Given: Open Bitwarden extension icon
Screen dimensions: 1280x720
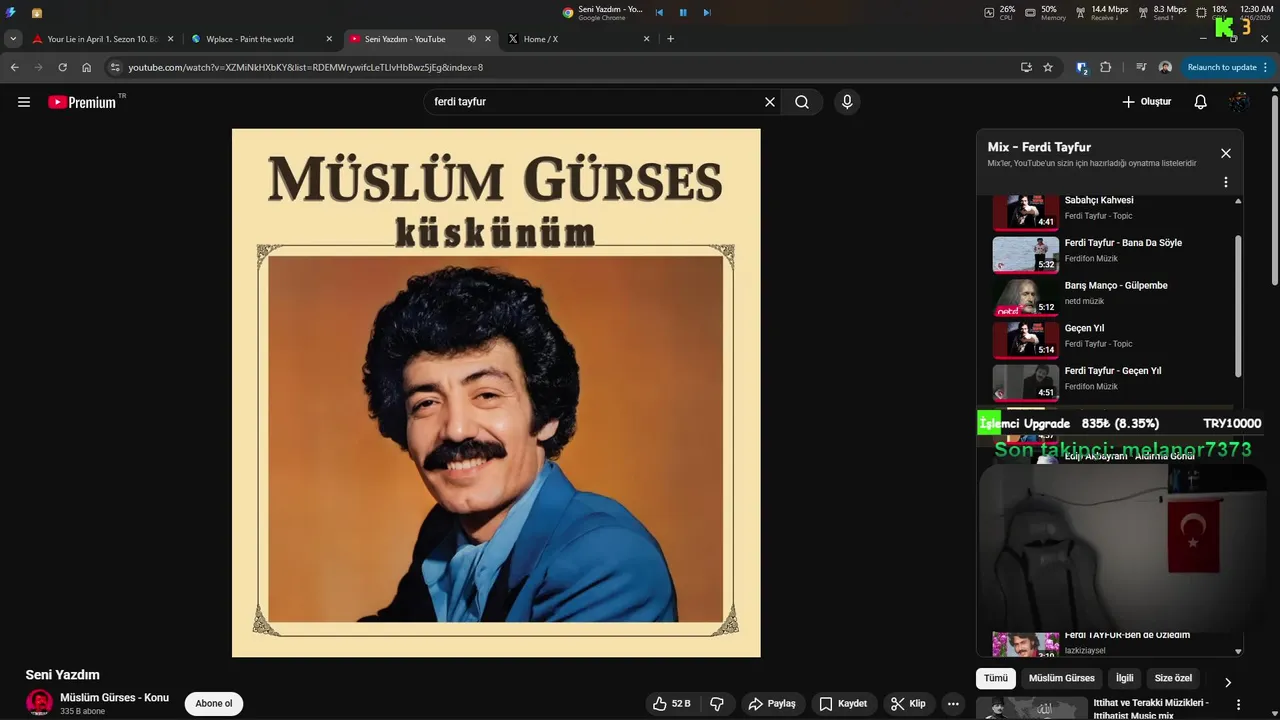Looking at the screenshot, I should (x=1082, y=67).
